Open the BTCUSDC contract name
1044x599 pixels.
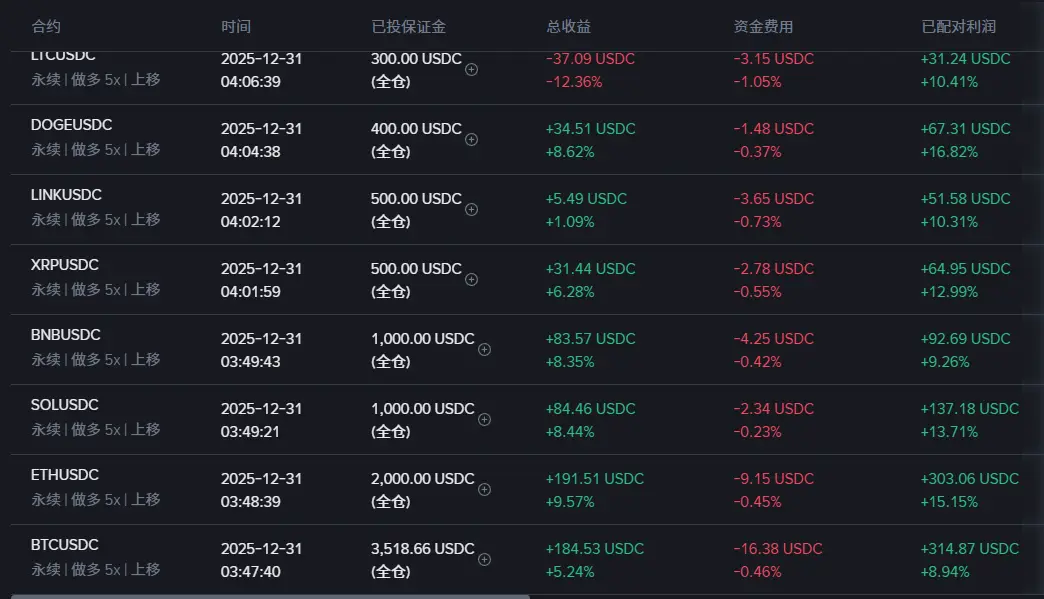[x=65, y=545]
